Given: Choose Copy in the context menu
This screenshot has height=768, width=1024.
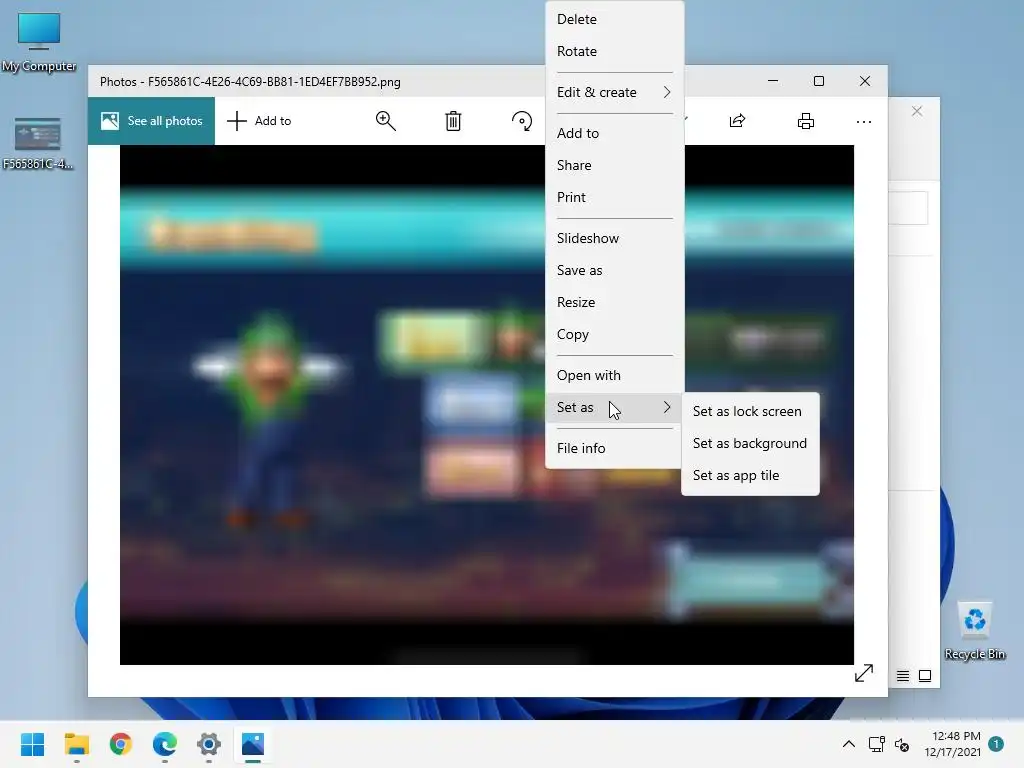Looking at the screenshot, I should (615, 334).
